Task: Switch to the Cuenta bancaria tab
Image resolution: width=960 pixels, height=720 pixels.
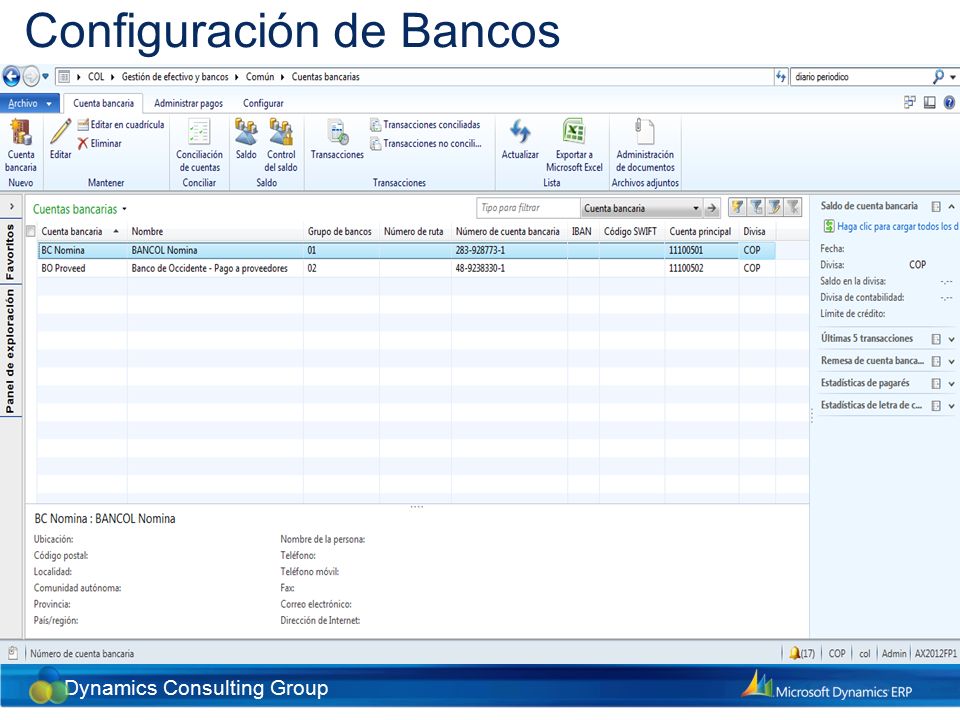Action: (x=103, y=103)
